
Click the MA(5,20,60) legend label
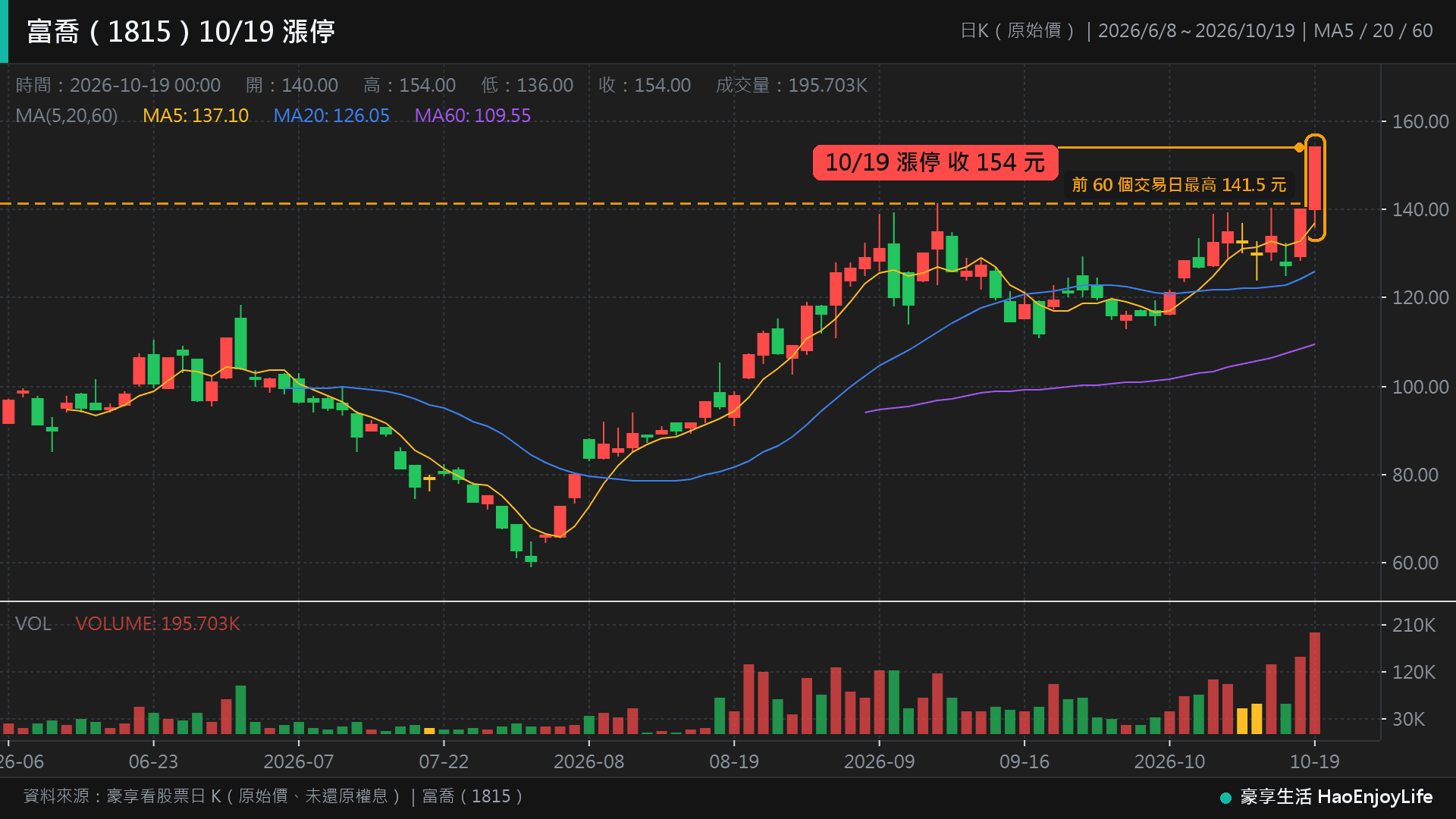(x=67, y=115)
